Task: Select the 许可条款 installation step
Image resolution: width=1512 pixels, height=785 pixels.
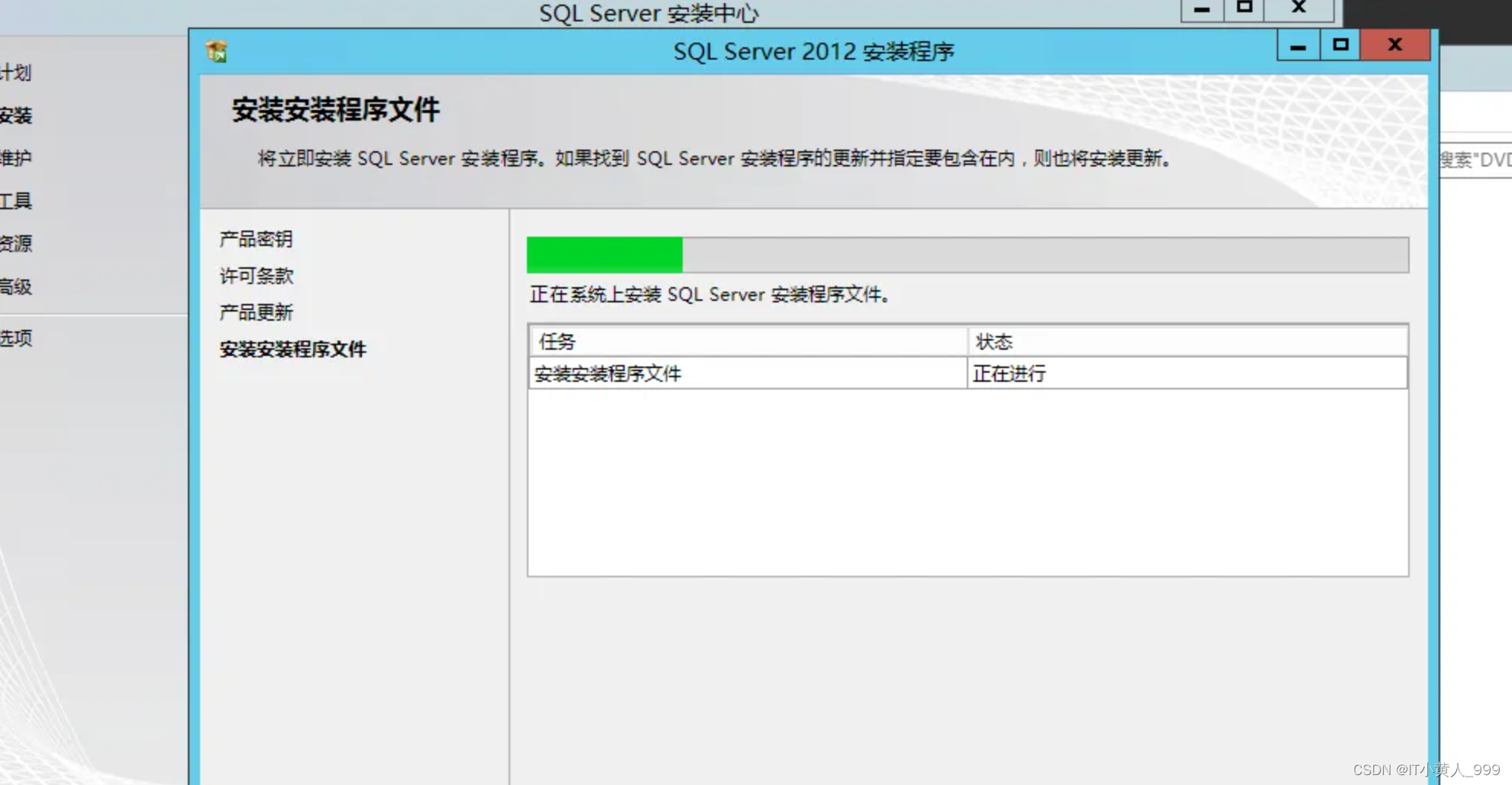Action: [x=256, y=276]
